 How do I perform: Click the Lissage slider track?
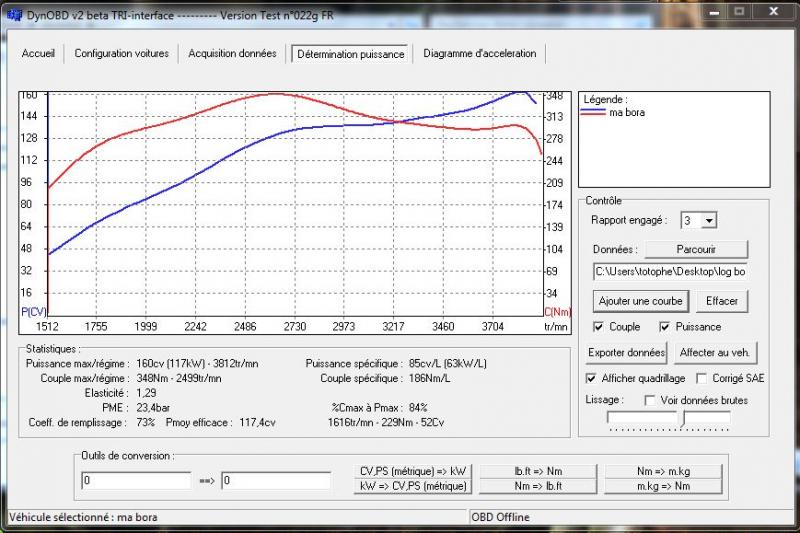pos(669,420)
